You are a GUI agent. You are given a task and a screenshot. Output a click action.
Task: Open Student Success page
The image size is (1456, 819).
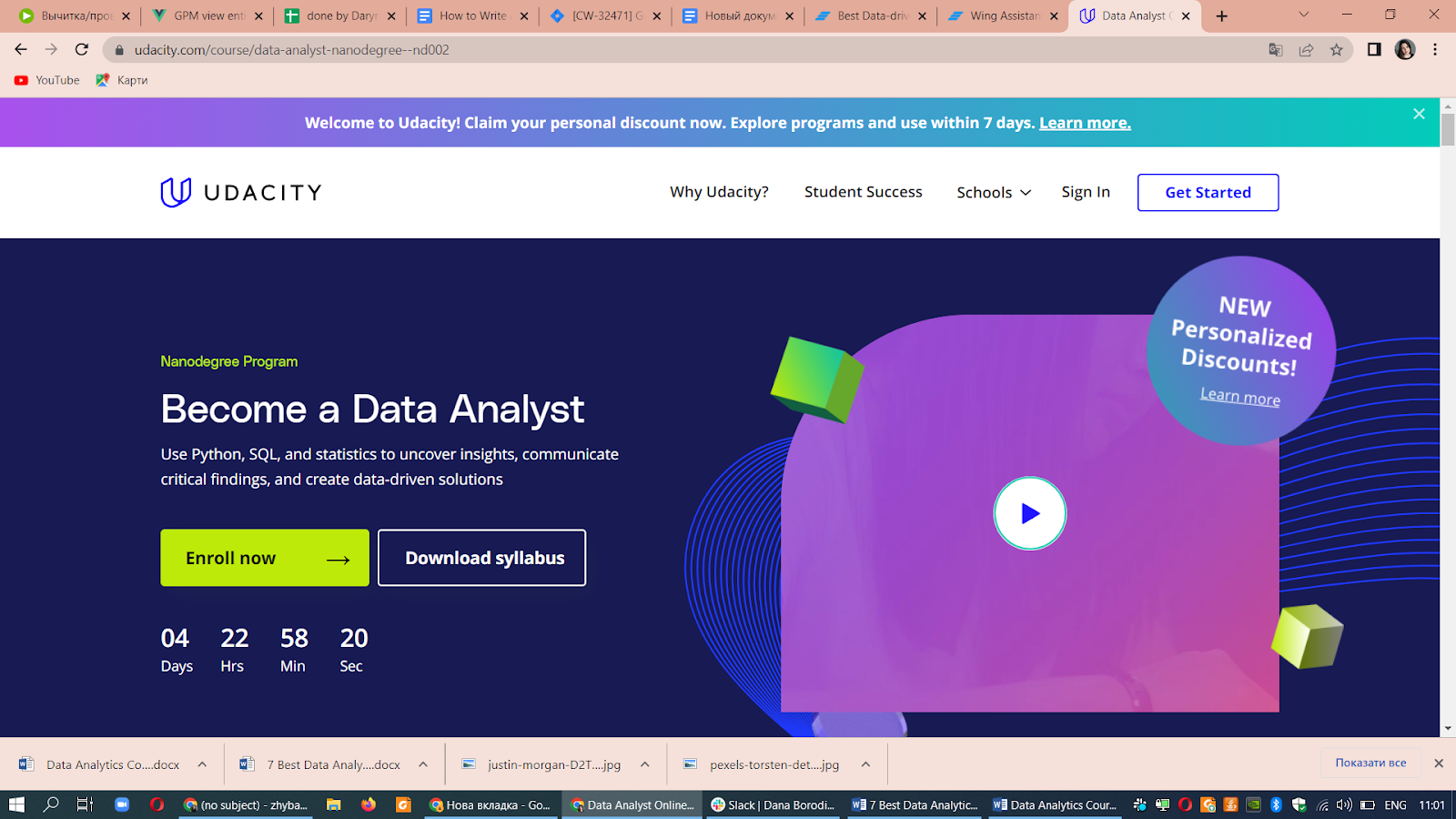point(863,192)
